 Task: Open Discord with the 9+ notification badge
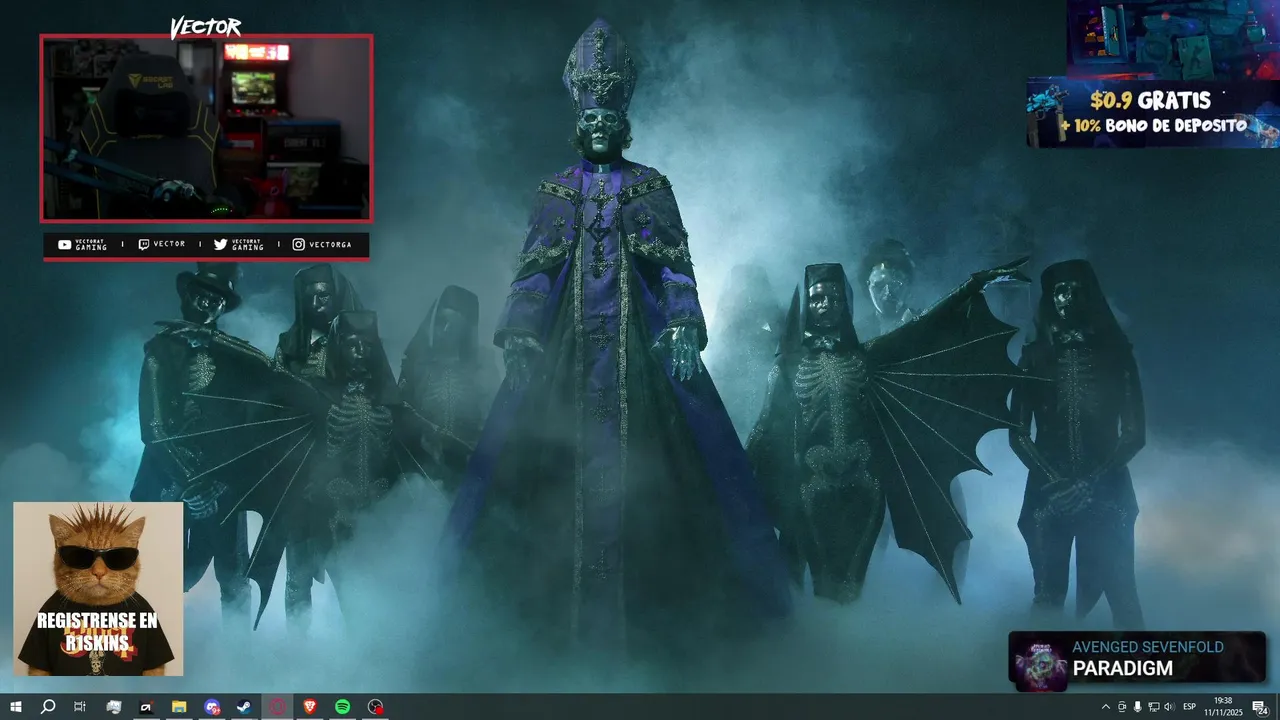(212, 707)
